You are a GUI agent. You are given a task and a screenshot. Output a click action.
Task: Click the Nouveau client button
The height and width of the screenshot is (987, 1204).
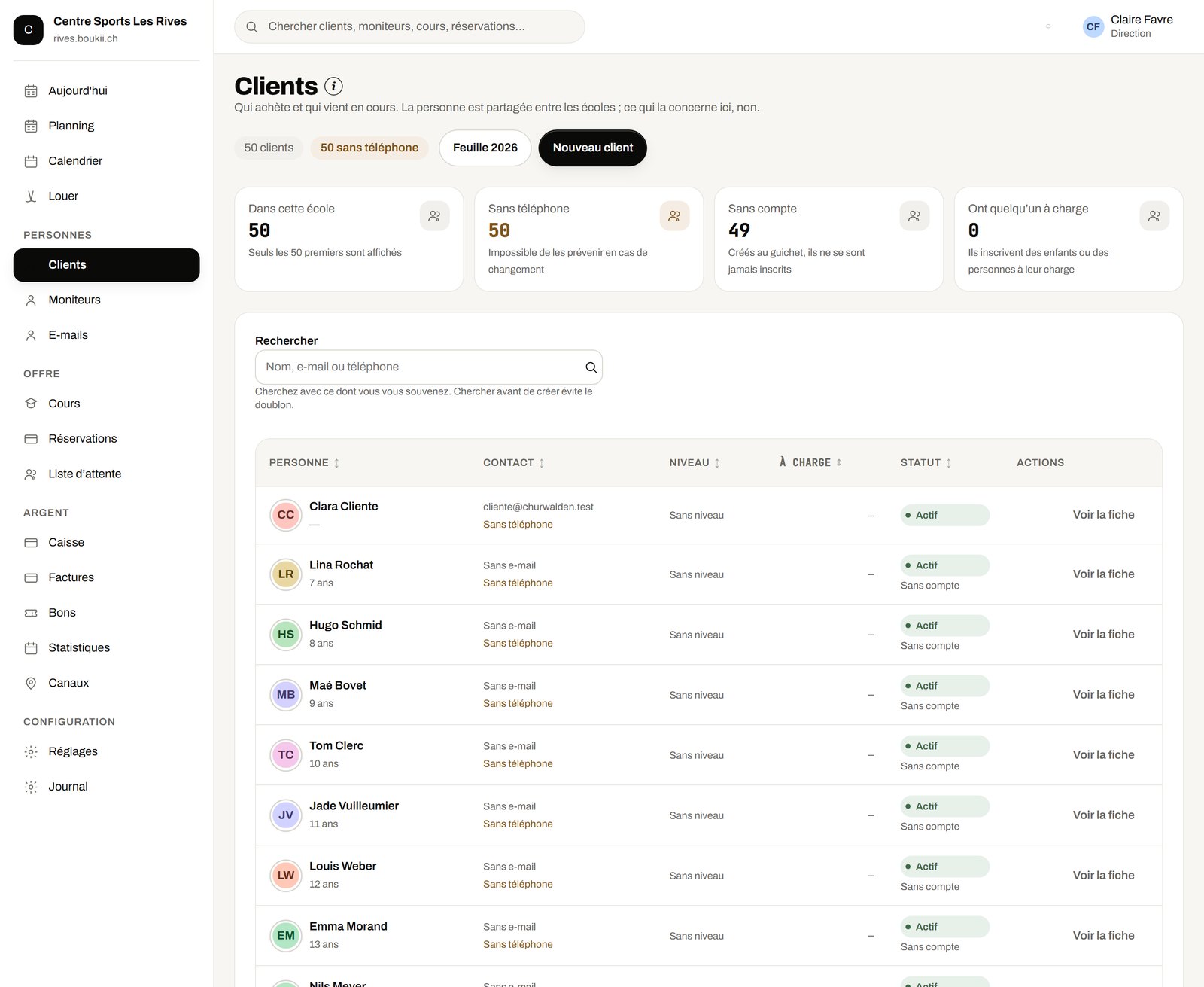coord(593,148)
